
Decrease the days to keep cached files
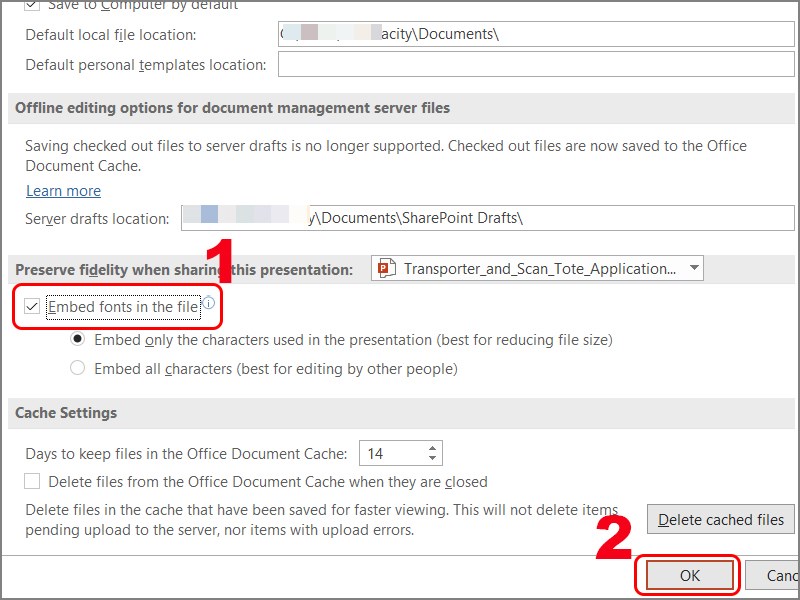[x=434, y=458]
